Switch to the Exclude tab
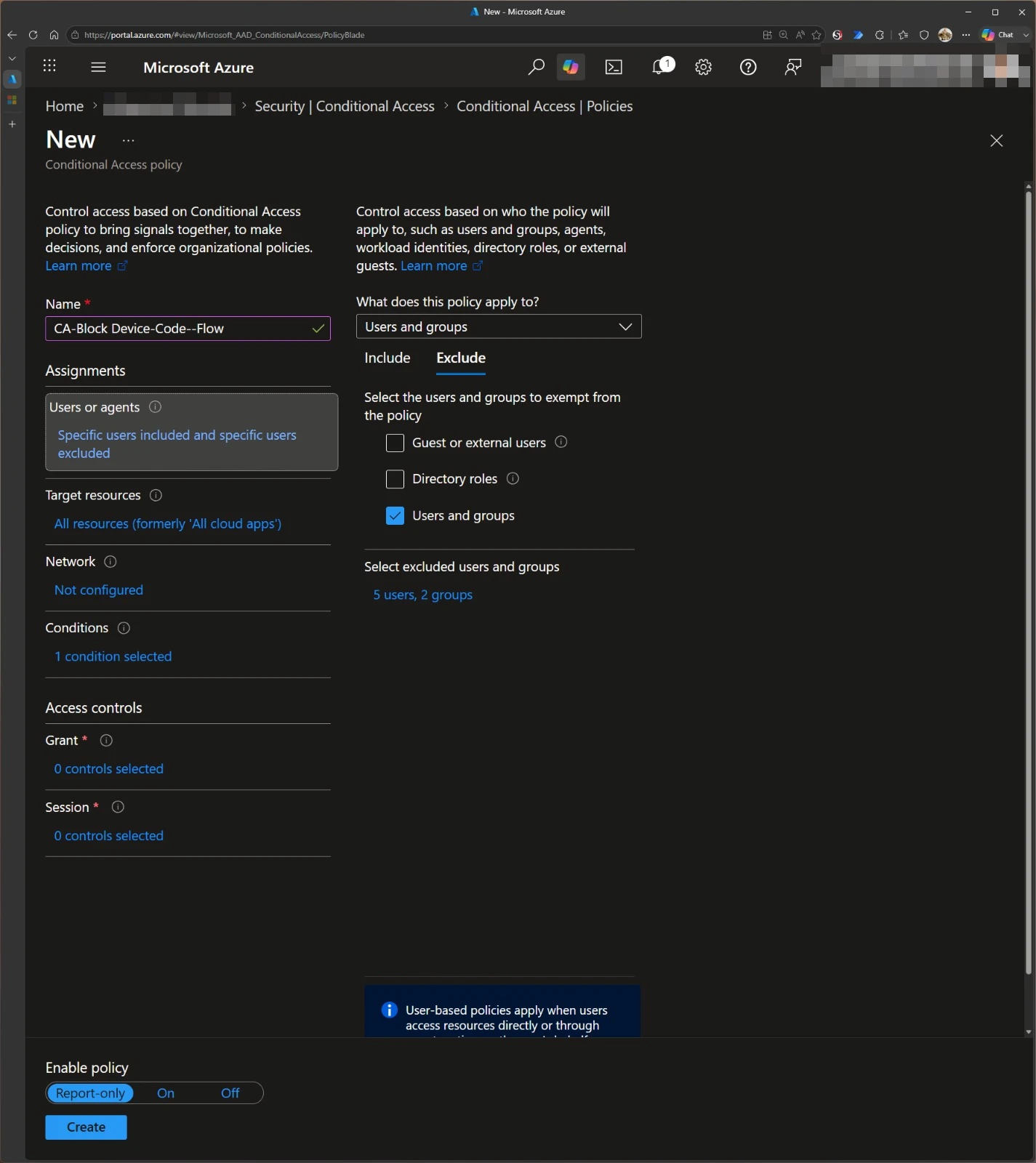 coord(461,358)
